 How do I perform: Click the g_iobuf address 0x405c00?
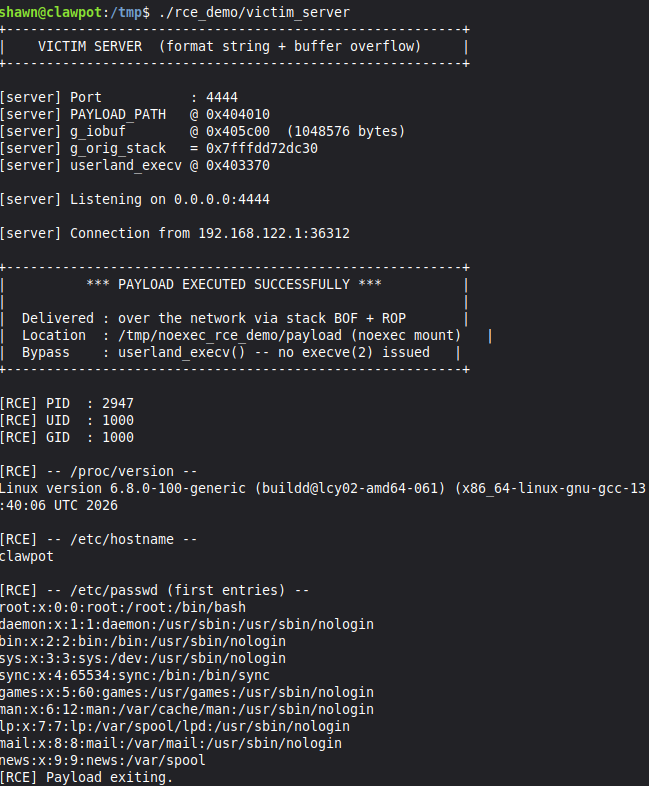[238, 131]
